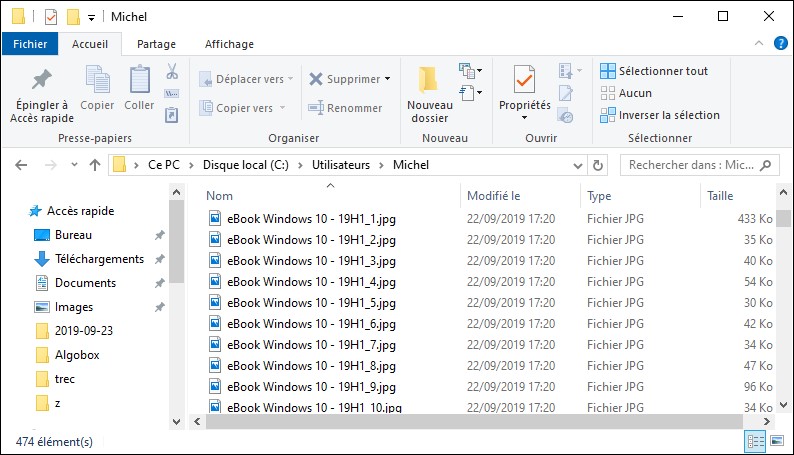Click the Renommer icon in Organiser
This screenshot has width=794, height=455.
click(316, 108)
